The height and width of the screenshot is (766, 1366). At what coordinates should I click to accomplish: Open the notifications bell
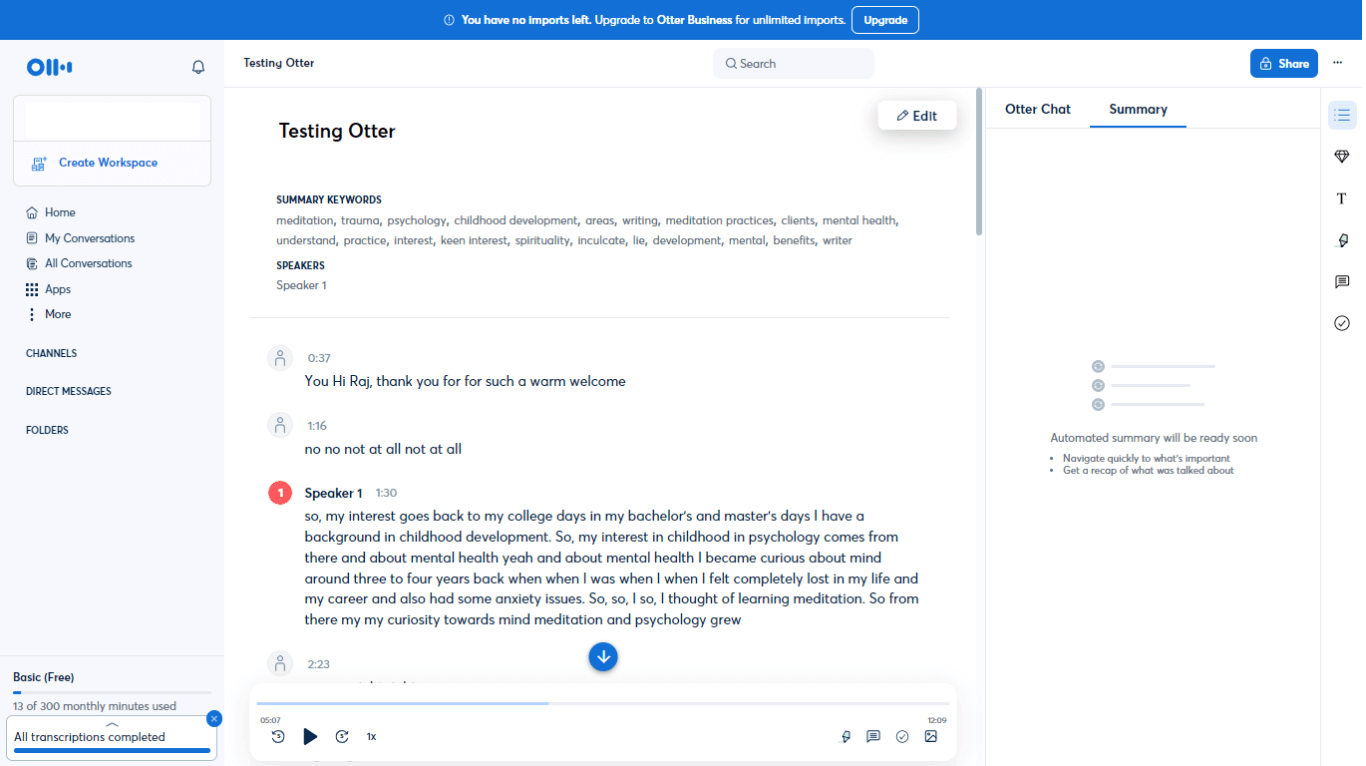click(x=198, y=67)
